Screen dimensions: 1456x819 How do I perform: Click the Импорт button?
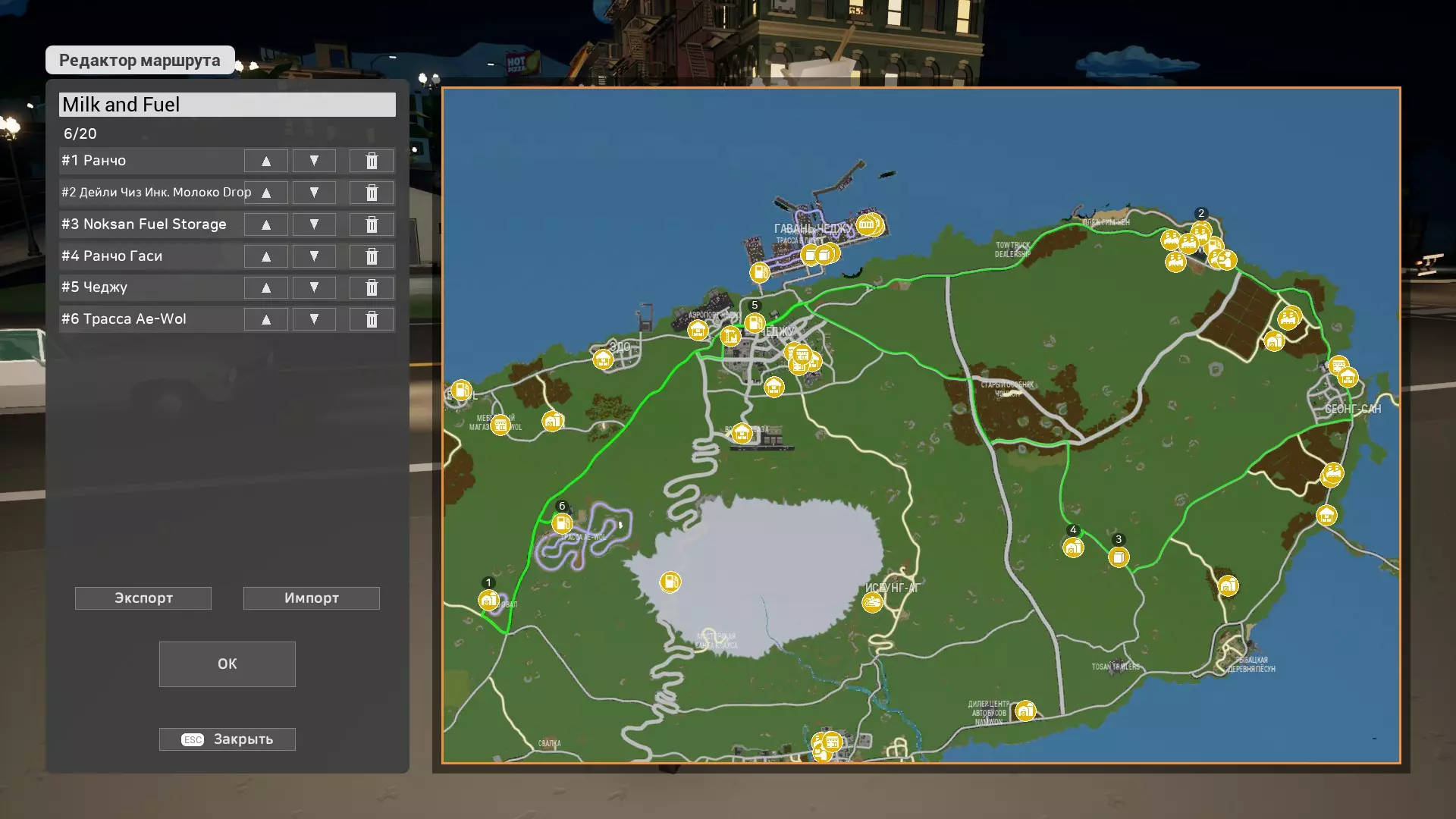click(x=311, y=598)
